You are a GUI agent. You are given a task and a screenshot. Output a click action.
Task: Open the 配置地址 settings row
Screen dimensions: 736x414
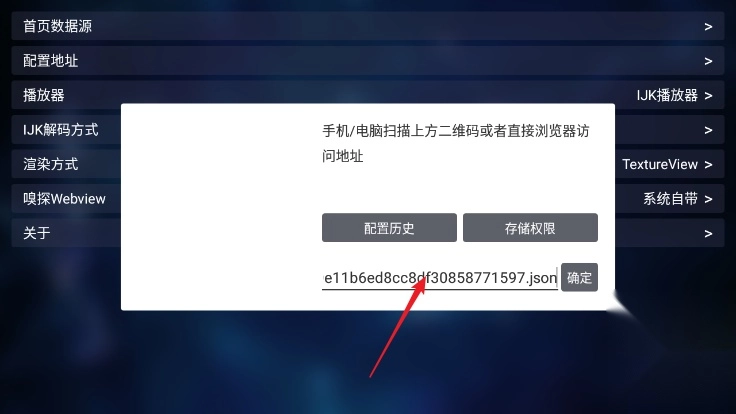(368, 61)
